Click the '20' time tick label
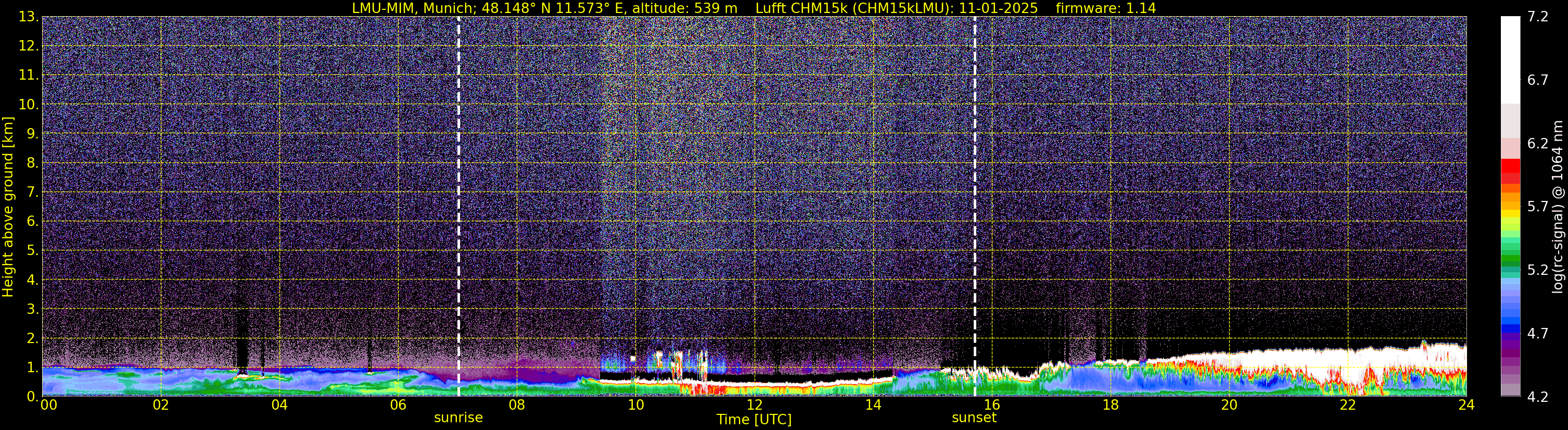This screenshot has height=430, width=1568. click(x=1229, y=405)
